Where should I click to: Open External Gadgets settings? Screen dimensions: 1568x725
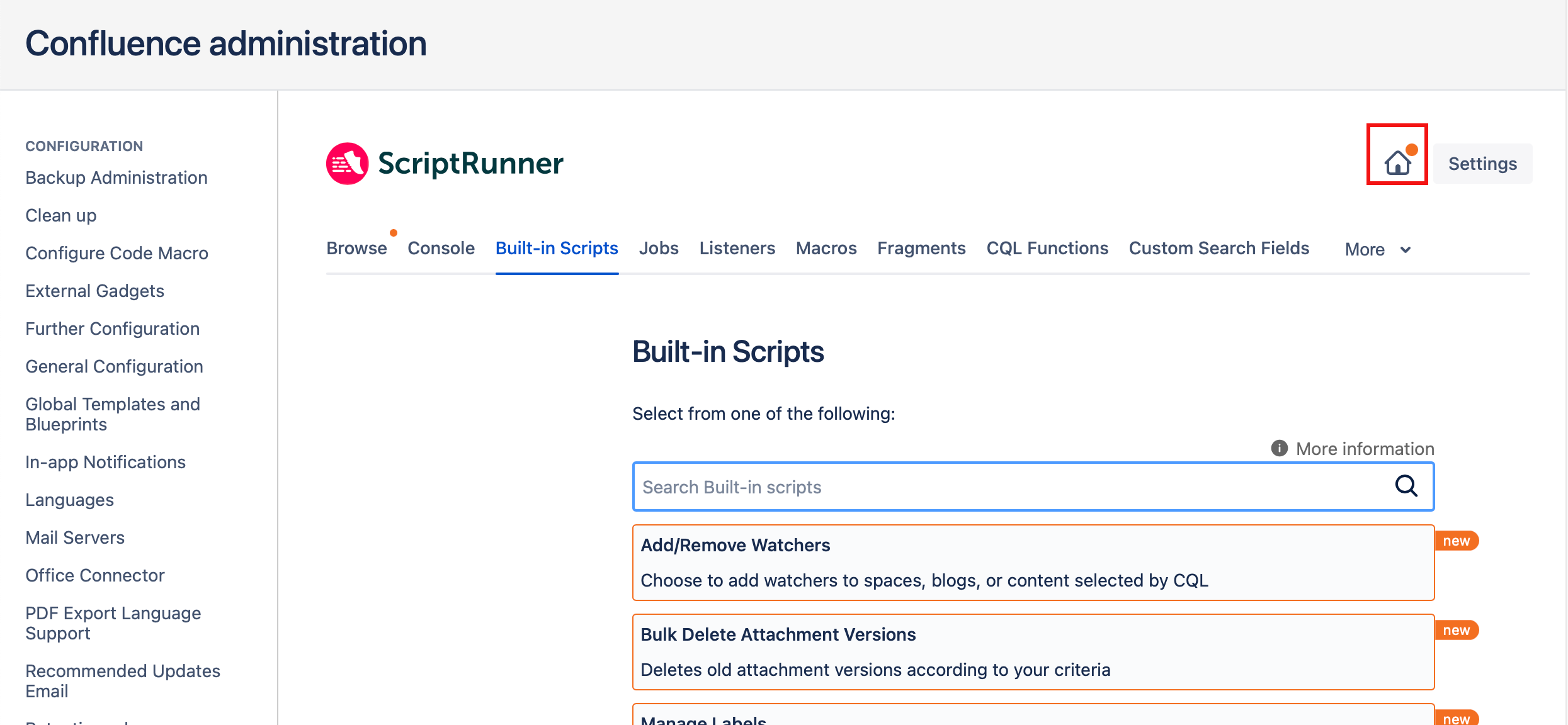click(95, 291)
